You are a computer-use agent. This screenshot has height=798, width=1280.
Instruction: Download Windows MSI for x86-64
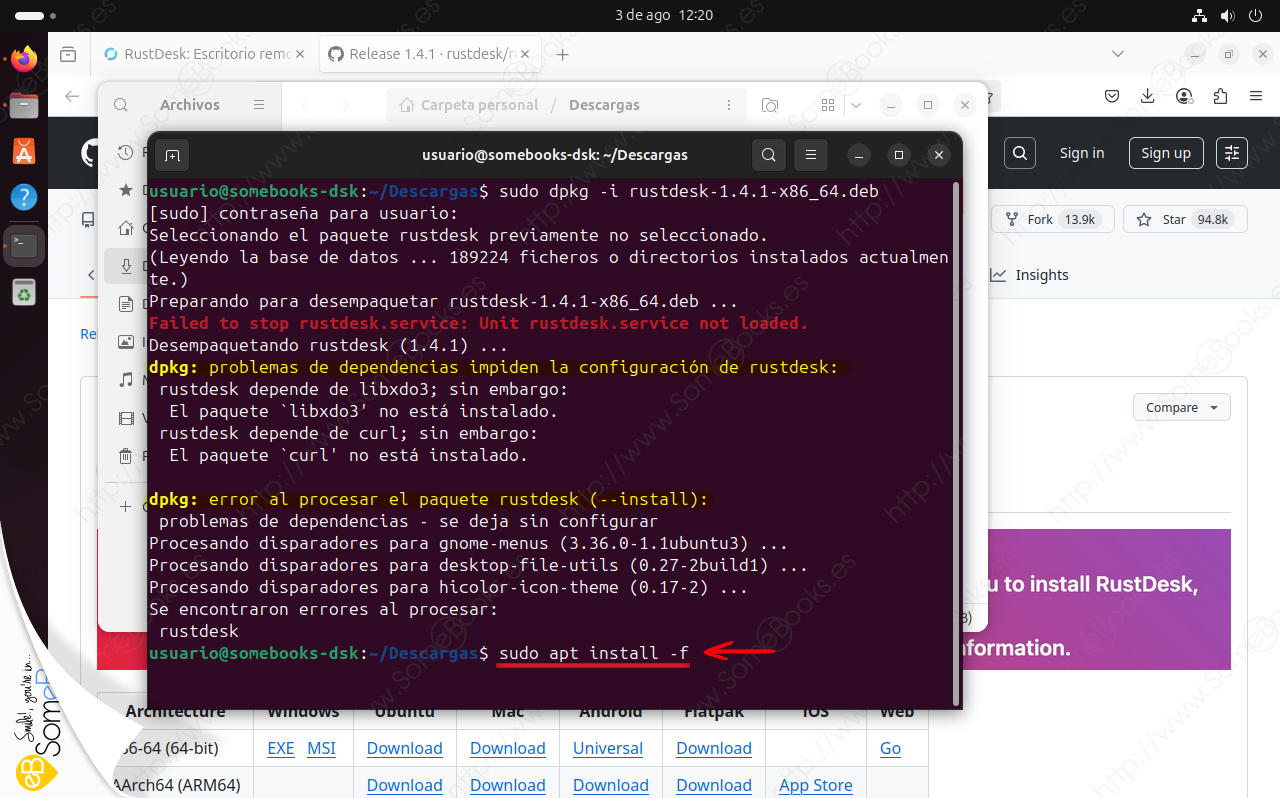321,748
